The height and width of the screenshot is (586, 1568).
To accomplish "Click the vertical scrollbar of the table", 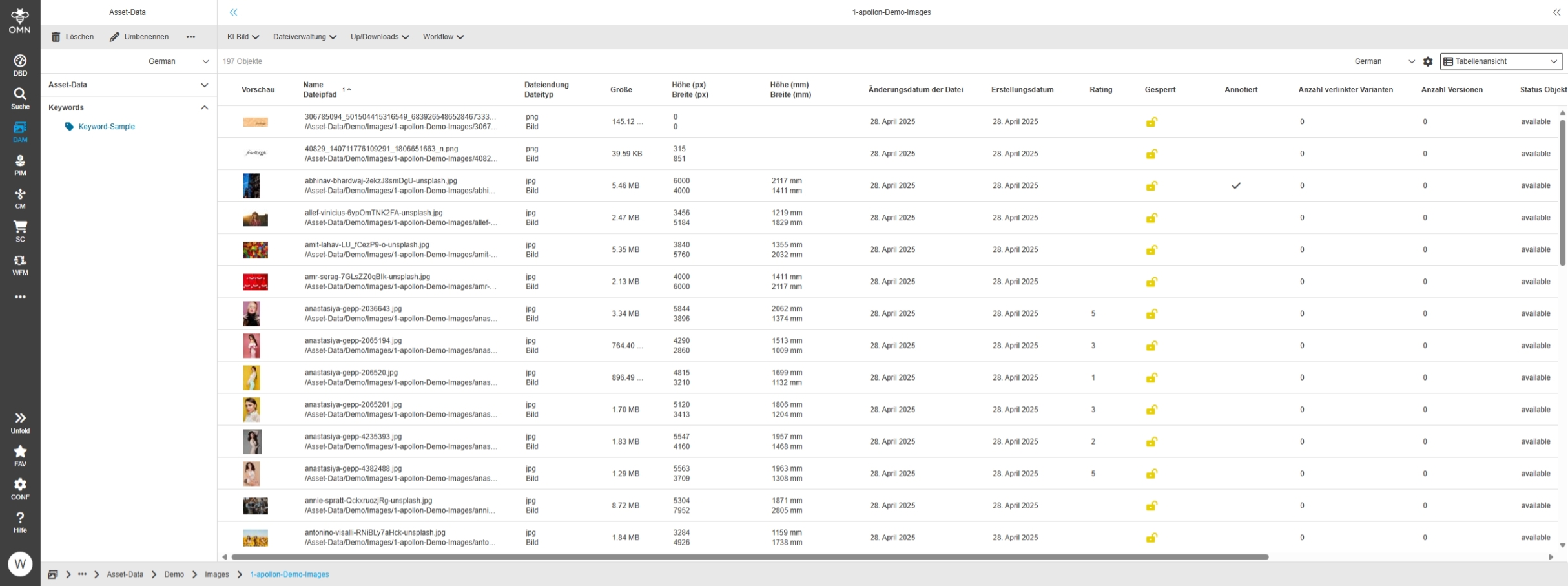I will (x=1563, y=193).
